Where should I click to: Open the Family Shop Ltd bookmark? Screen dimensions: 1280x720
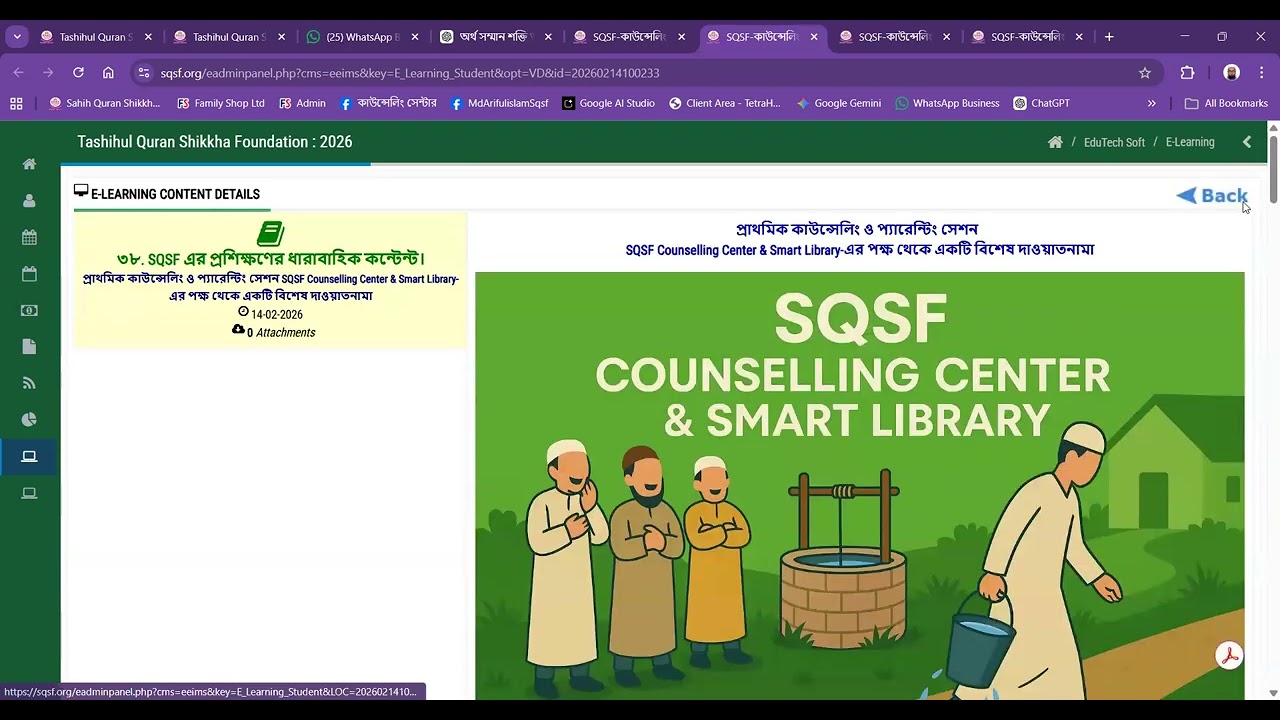click(220, 103)
